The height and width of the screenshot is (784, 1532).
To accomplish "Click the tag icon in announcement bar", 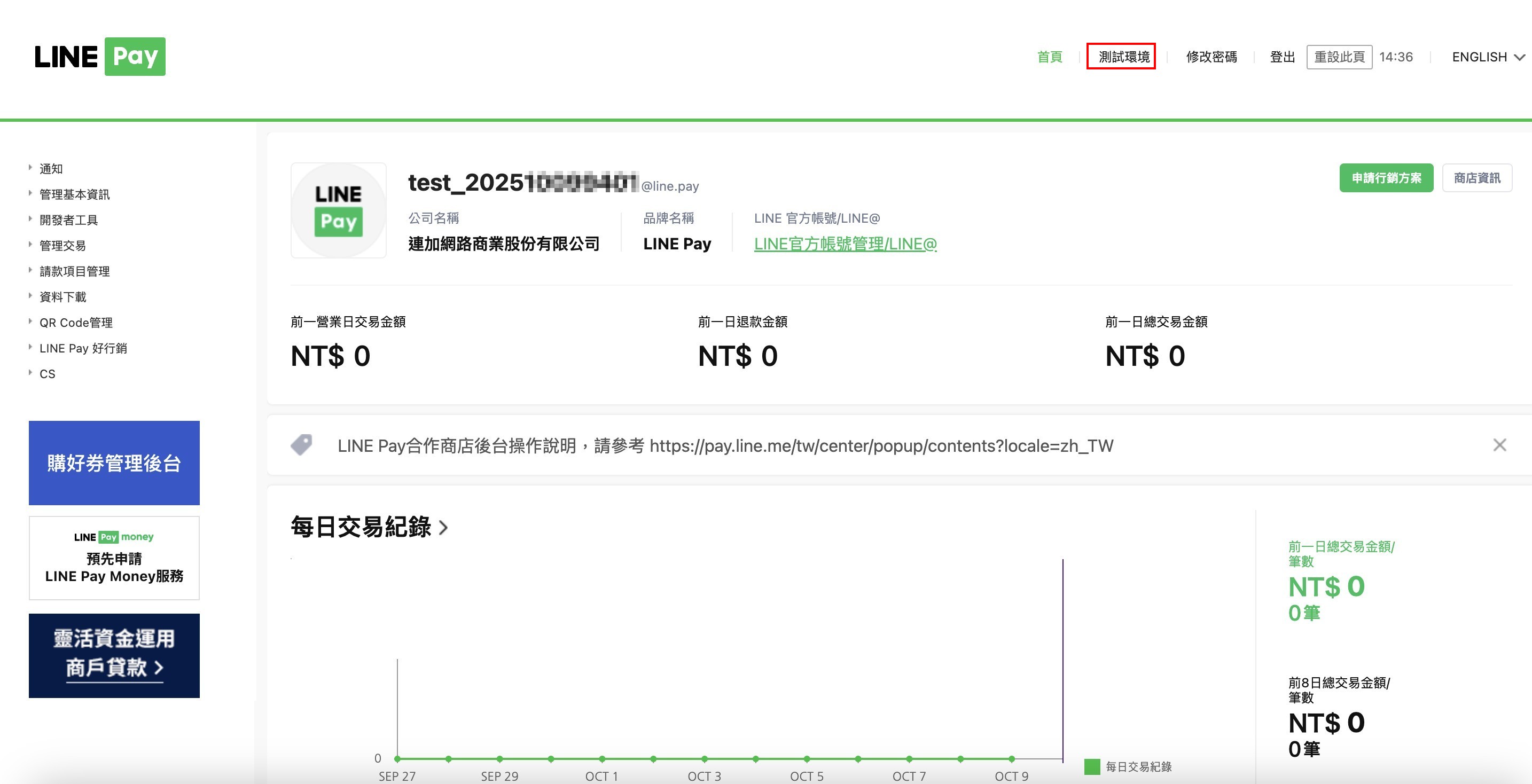I will point(301,444).
